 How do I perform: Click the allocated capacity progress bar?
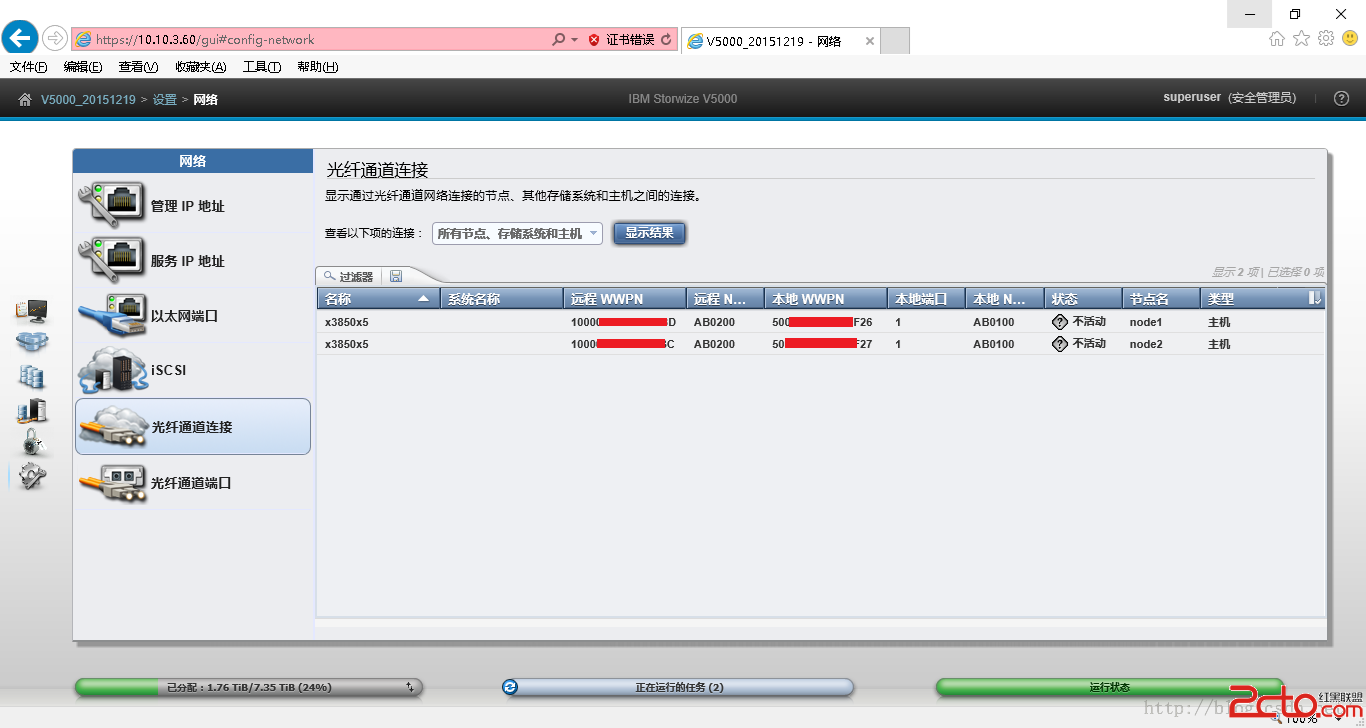click(249, 687)
